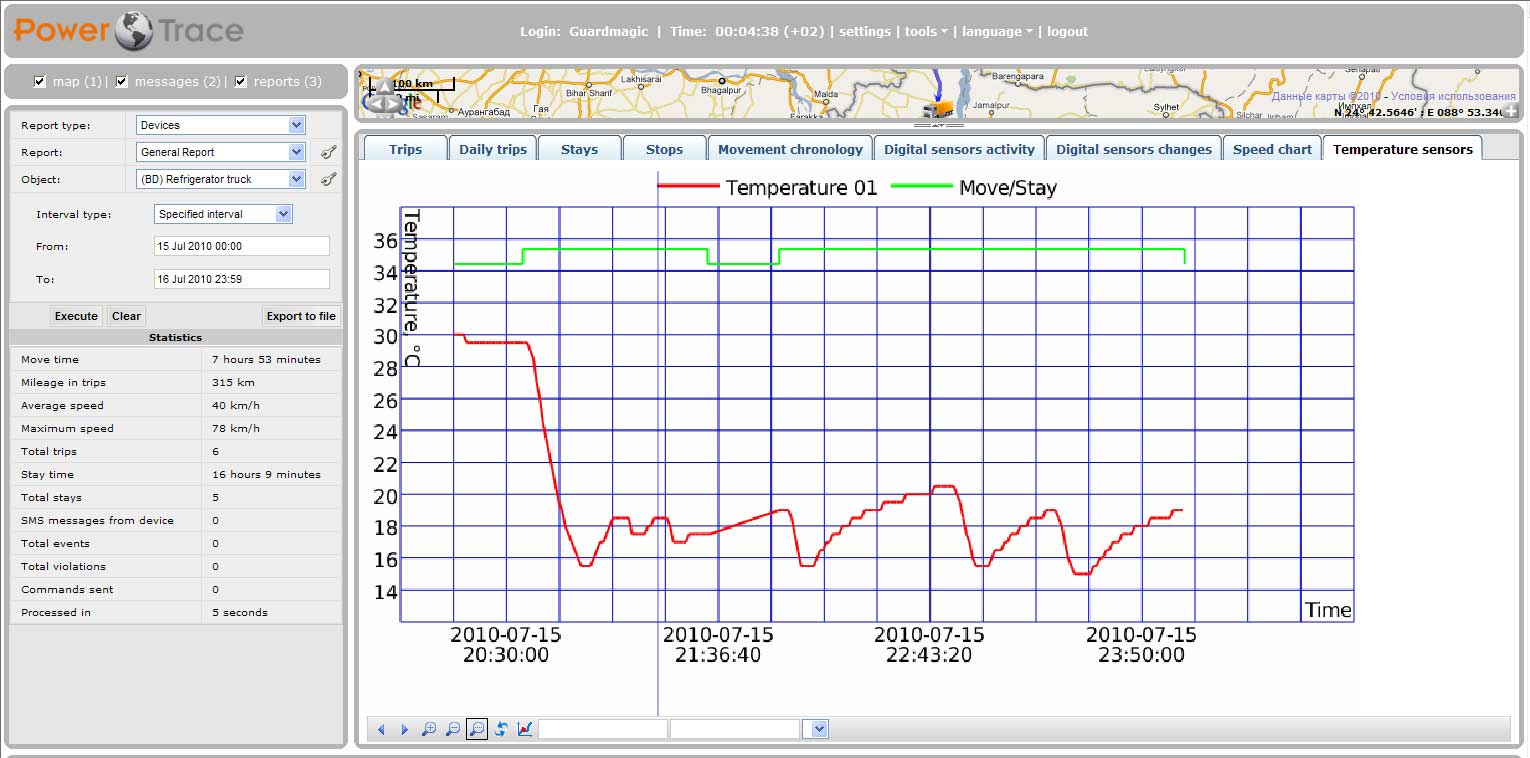Switch to the Speed chart tab

(1271, 149)
